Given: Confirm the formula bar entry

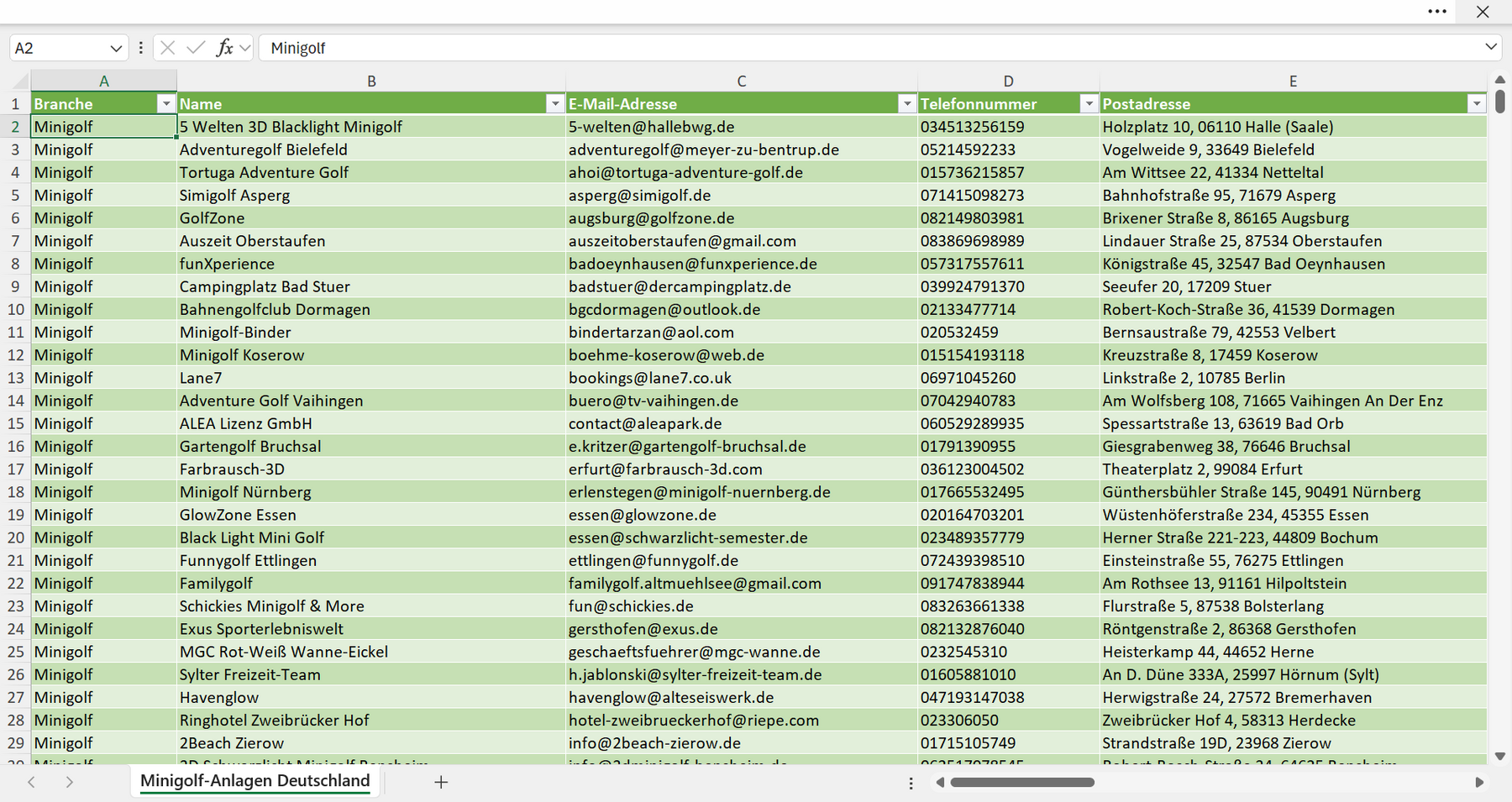Looking at the screenshot, I should pyautogui.click(x=196, y=48).
